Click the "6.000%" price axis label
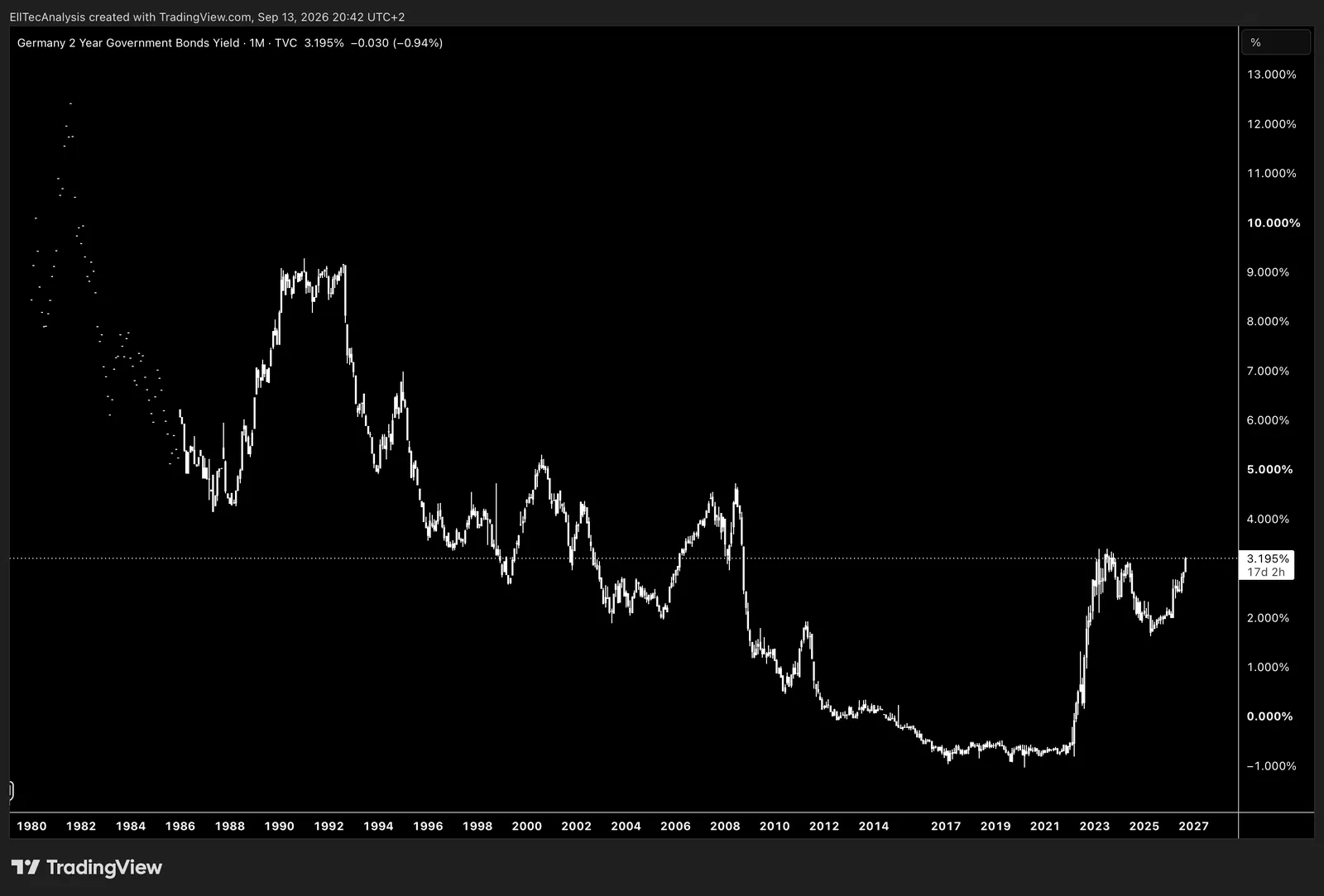The width and height of the screenshot is (1324, 896). 1268,420
